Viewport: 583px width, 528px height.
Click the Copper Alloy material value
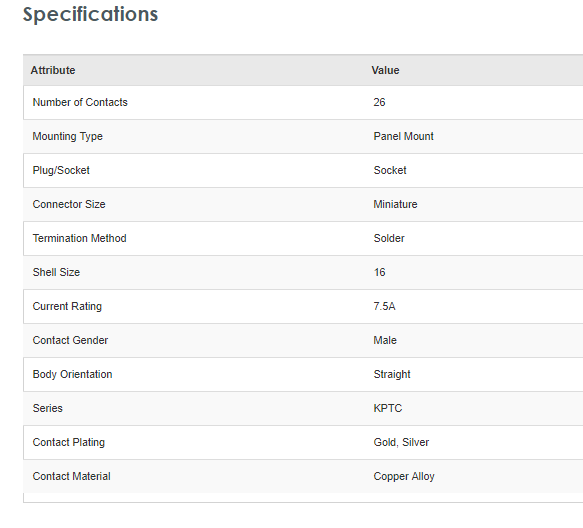pyautogui.click(x=404, y=476)
